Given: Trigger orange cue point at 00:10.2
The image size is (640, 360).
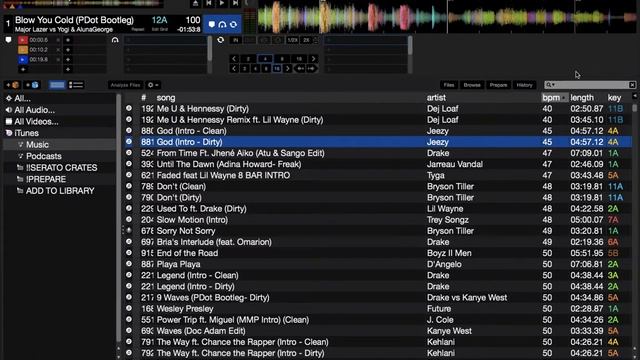Looking at the screenshot, I should pyautogui.click(x=23, y=50).
